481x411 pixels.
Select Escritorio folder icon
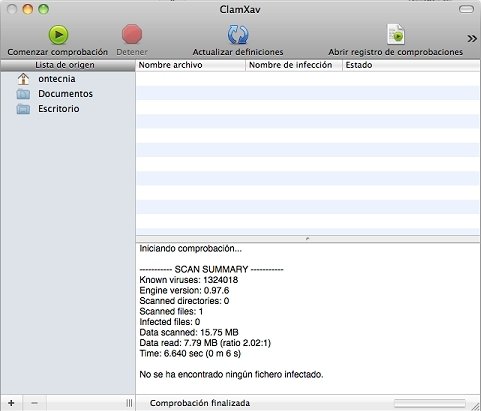click(x=23, y=109)
